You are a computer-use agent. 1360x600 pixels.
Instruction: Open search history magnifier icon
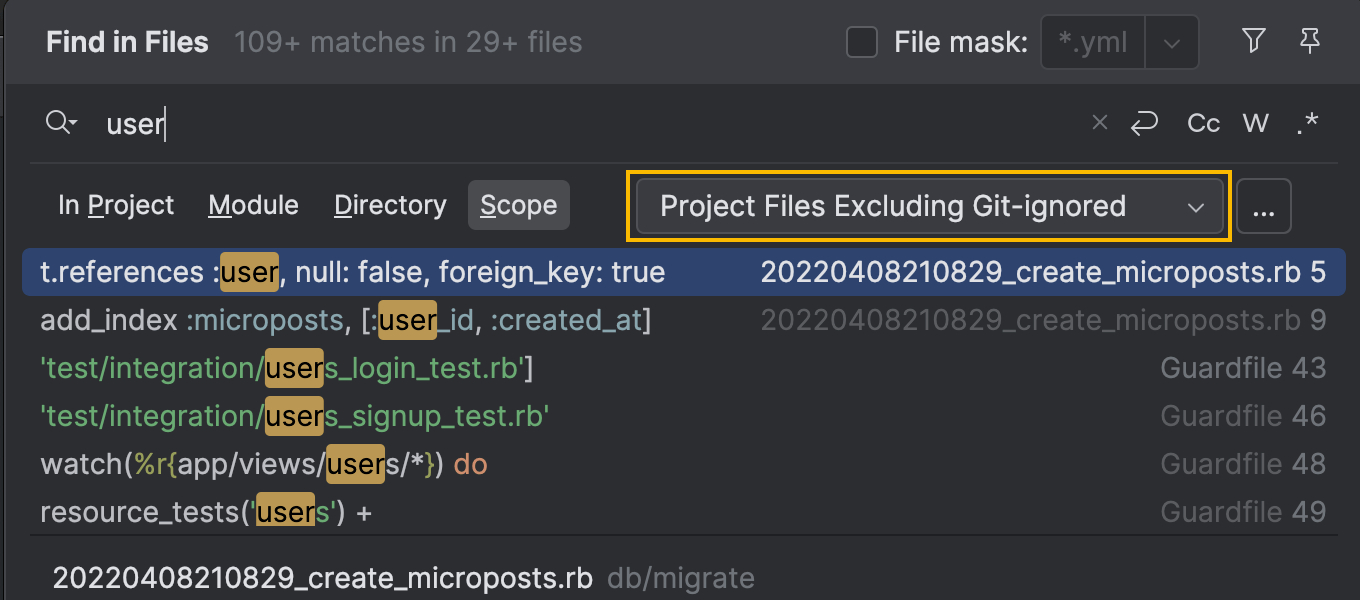pos(60,123)
